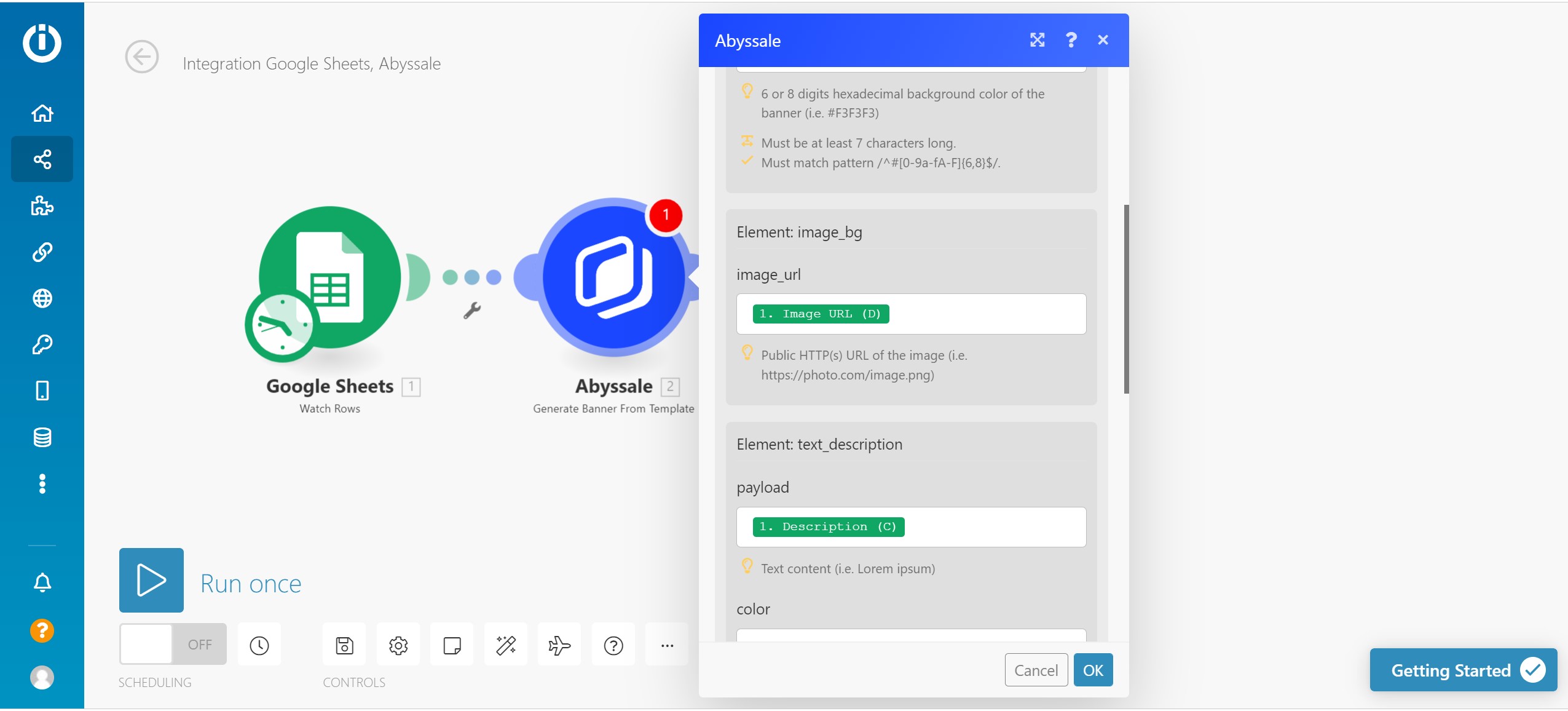Screen dimensions: 1568x711
Task: Run Auto-align magic wand
Action: [x=506, y=645]
